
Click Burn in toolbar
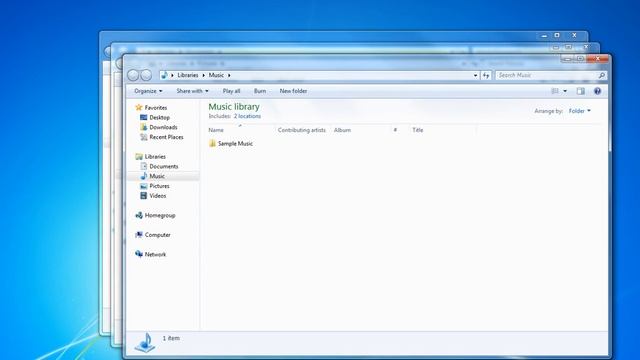pyautogui.click(x=260, y=91)
